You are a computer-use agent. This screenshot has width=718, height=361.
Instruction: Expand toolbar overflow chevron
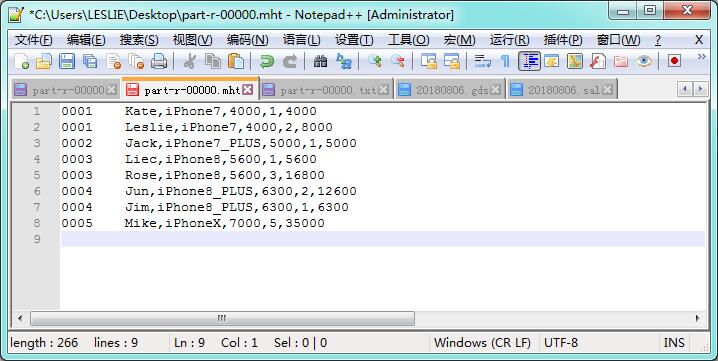pyautogui.click(x=701, y=57)
